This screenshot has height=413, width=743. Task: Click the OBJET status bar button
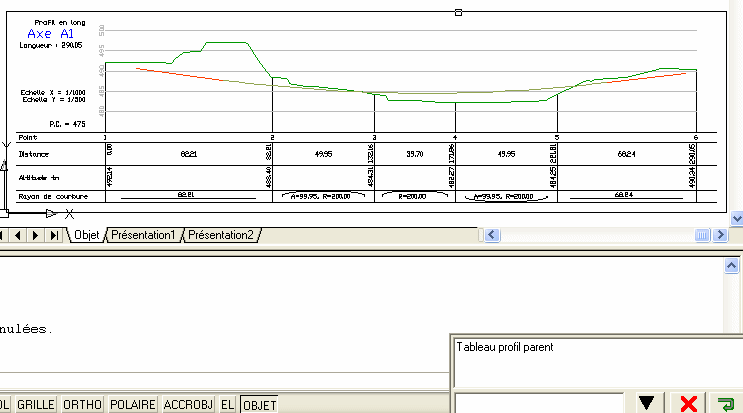(x=260, y=405)
